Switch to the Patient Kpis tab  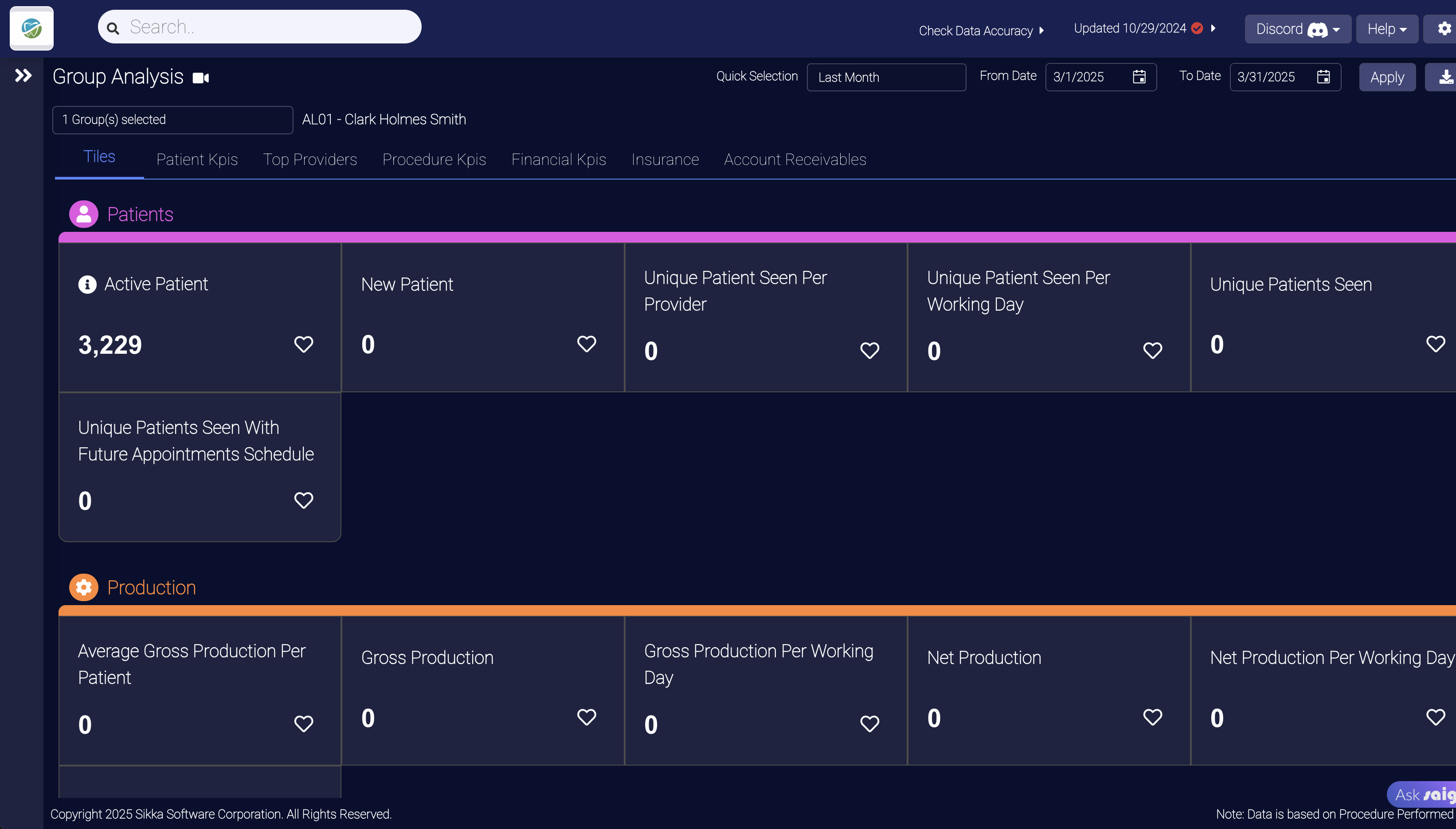[197, 160]
